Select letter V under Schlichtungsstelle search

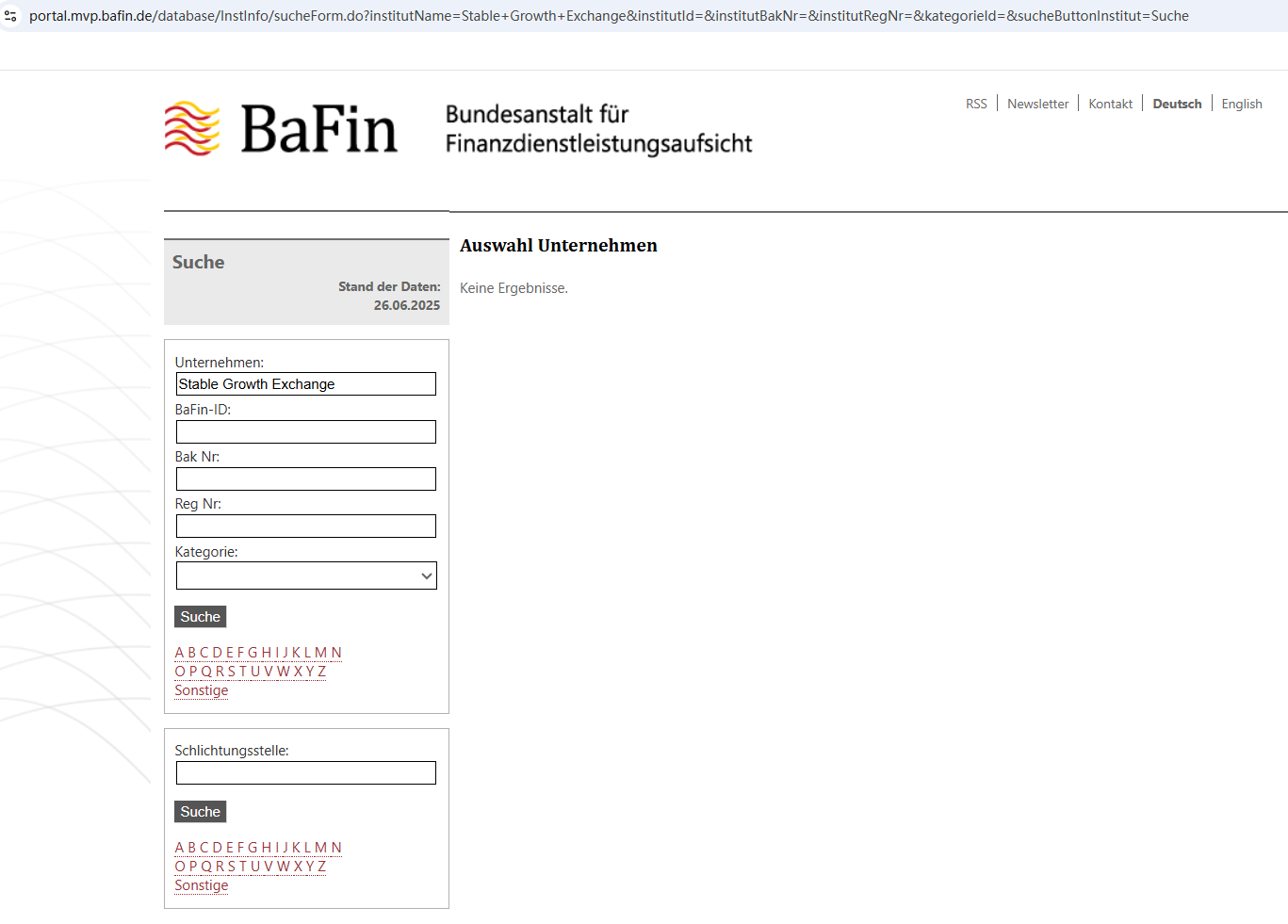[x=269, y=867]
